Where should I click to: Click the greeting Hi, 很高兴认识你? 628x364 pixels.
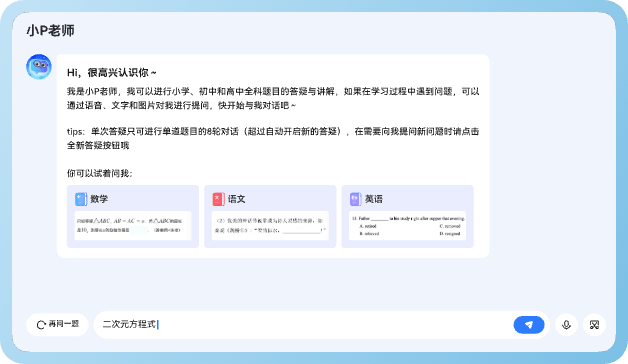pyautogui.click(x=111, y=72)
